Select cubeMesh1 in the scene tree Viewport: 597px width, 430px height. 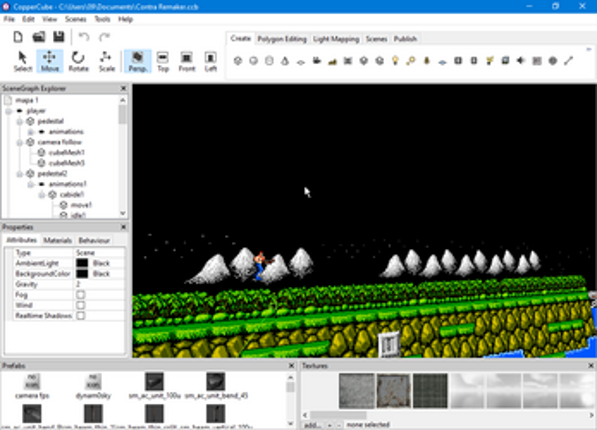pyautogui.click(x=67, y=153)
